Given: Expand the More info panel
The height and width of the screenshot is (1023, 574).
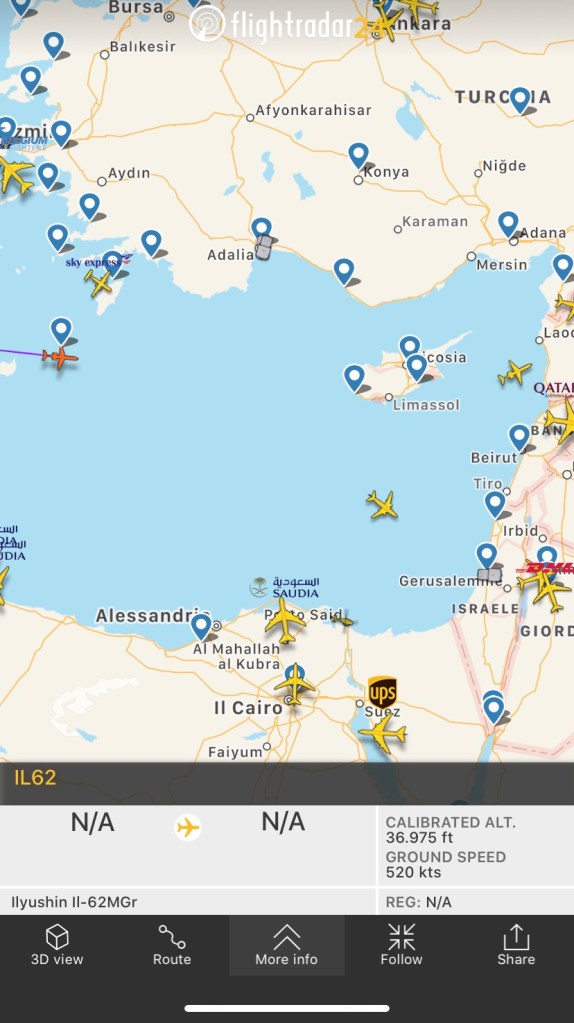Looking at the screenshot, I should (x=286, y=945).
